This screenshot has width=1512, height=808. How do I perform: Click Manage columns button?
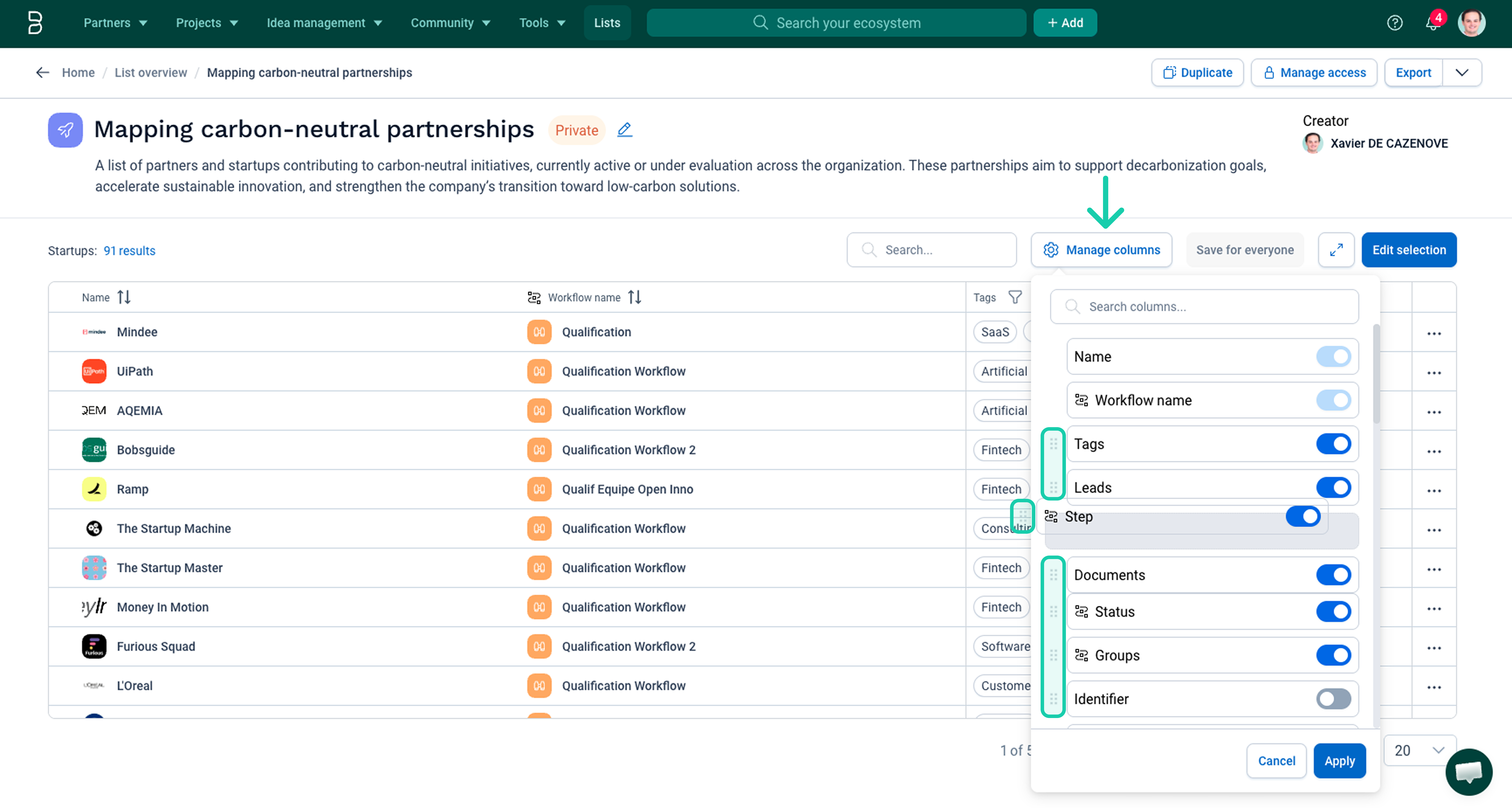[1101, 250]
